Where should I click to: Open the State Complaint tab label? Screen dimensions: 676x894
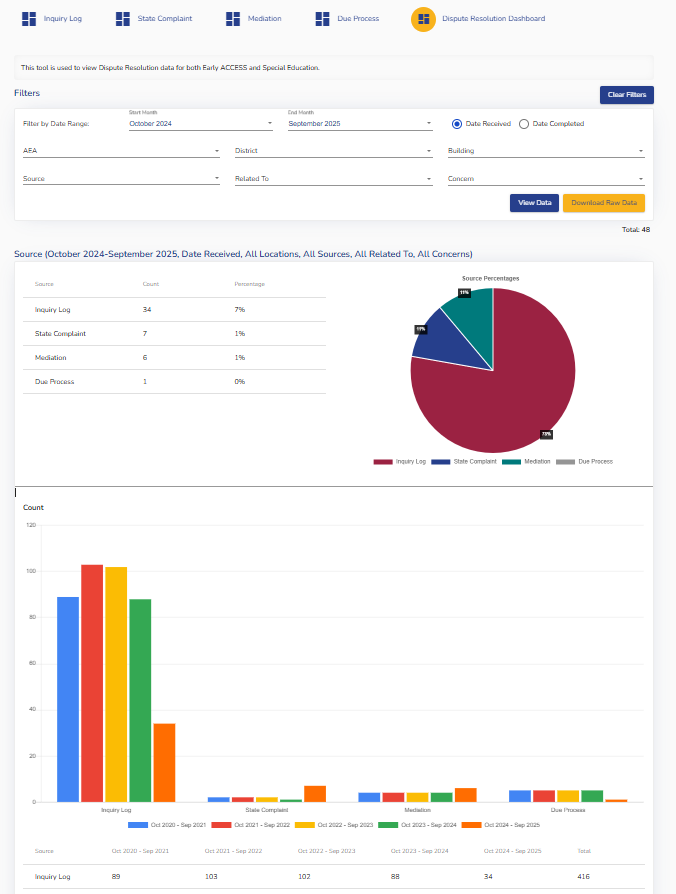tap(164, 19)
